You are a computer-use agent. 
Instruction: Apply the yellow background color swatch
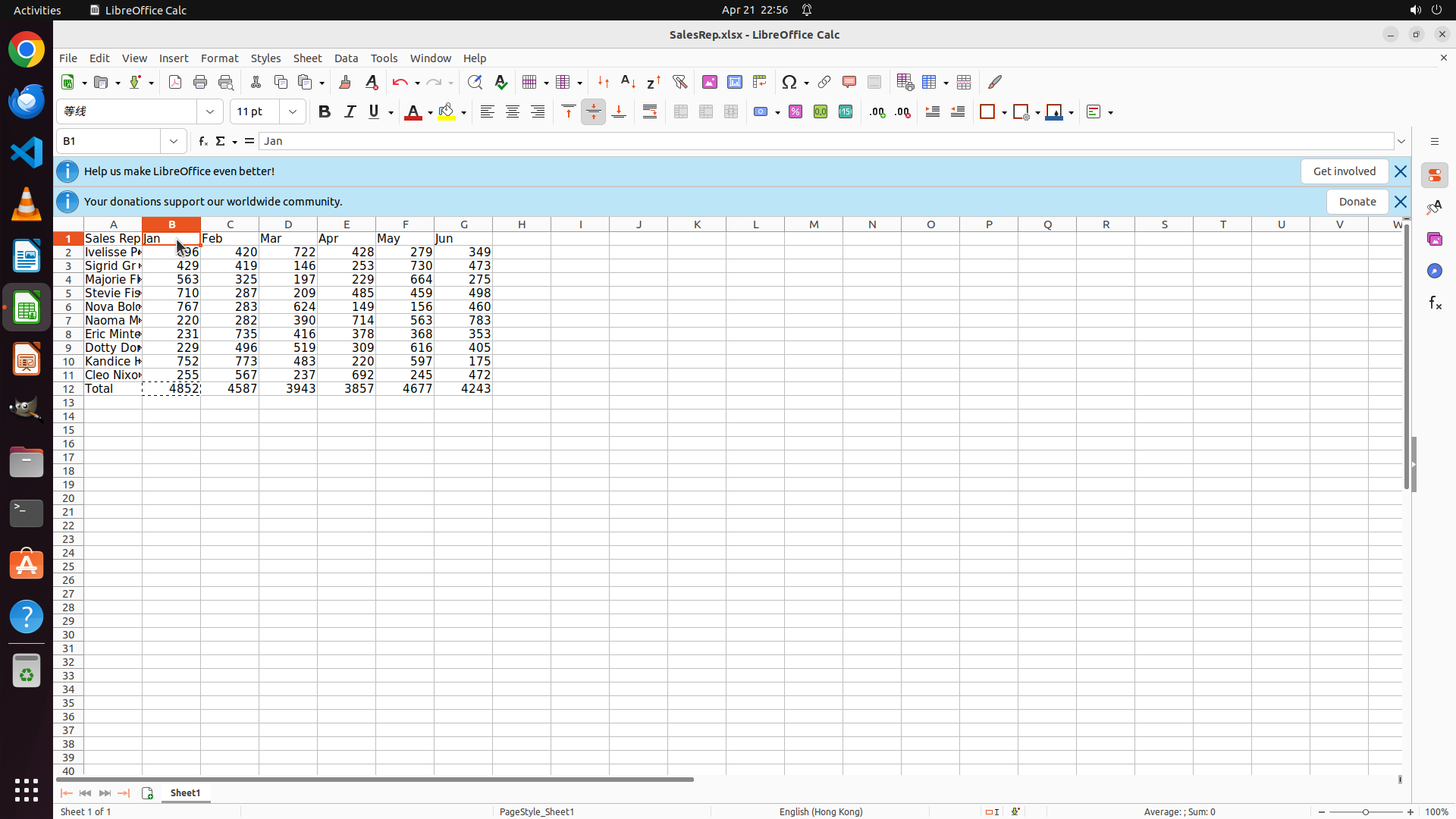click(447, 111)
